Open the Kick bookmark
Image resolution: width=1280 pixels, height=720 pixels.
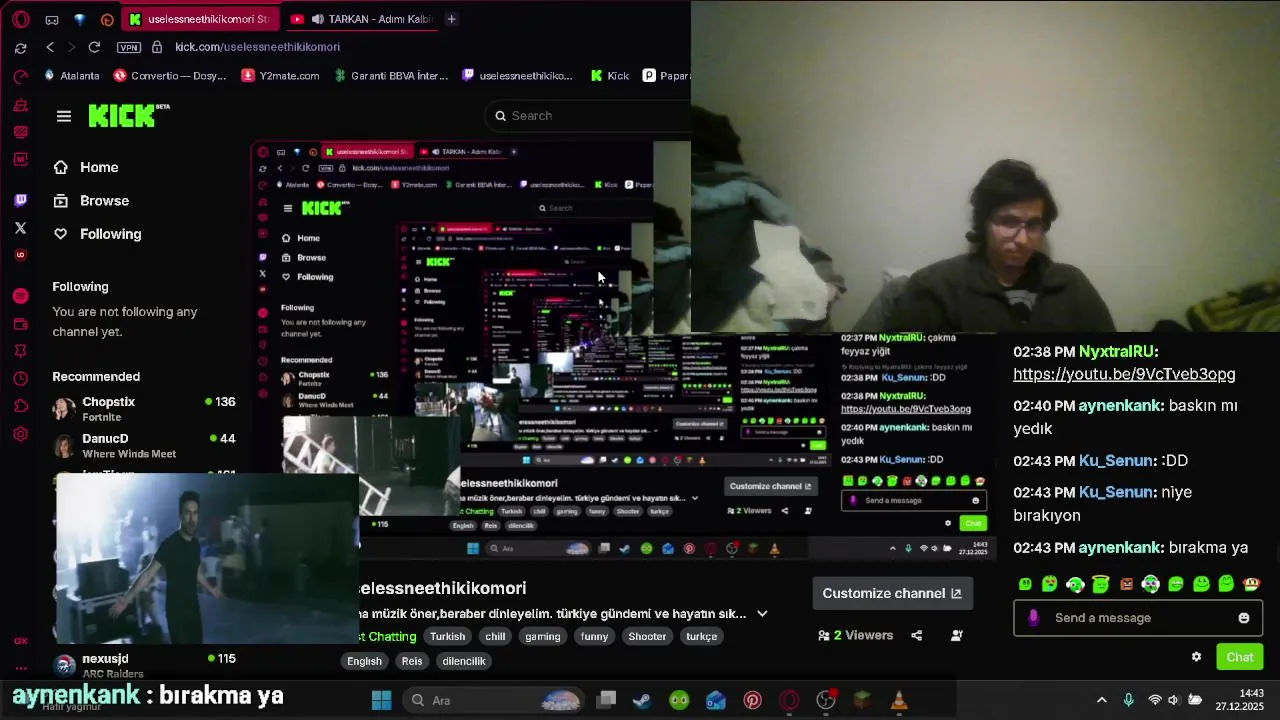[610, 76]
